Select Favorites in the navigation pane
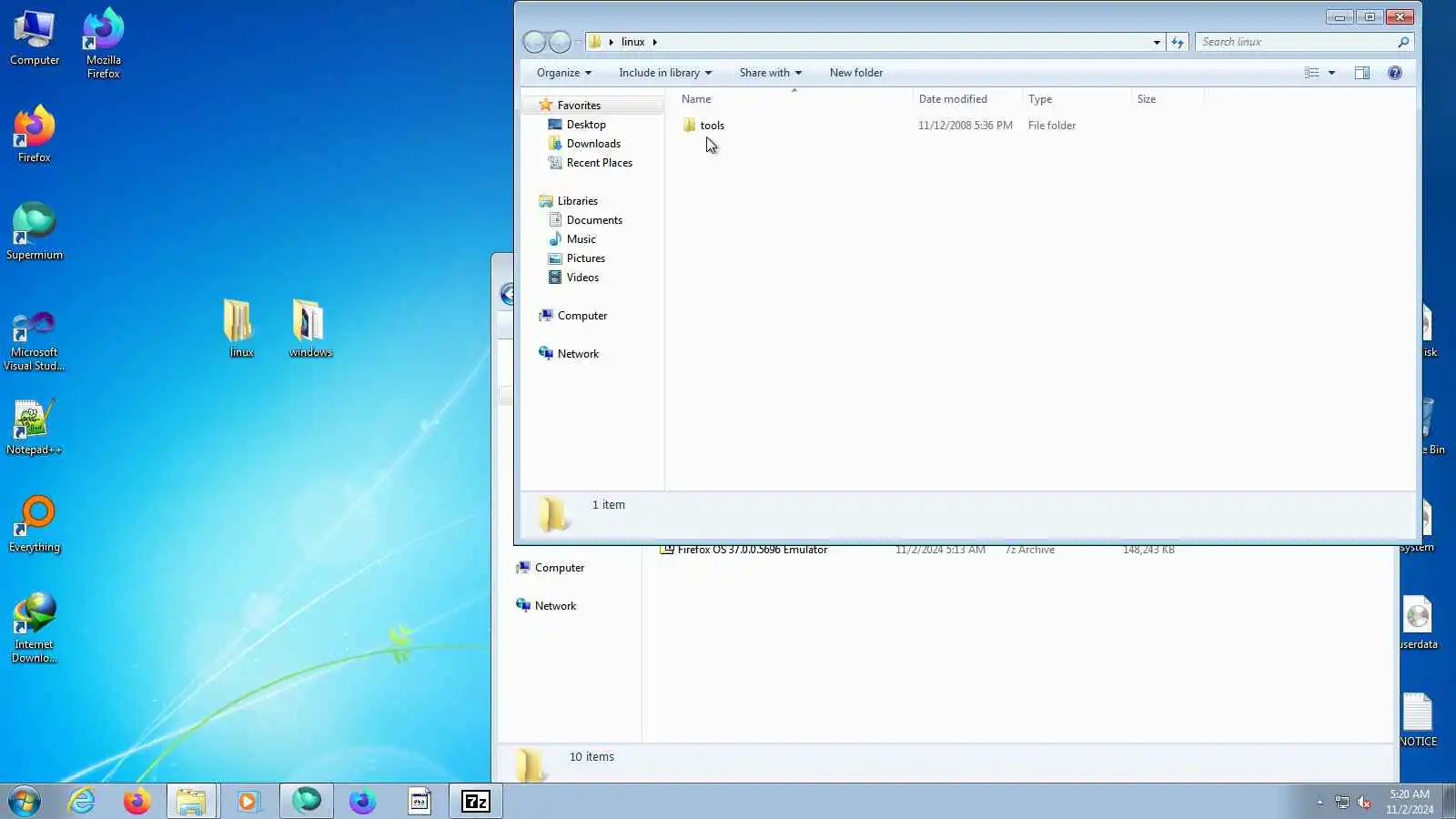Image resolution: width=1456 pixels, height=819 pixels. (579, 106)
